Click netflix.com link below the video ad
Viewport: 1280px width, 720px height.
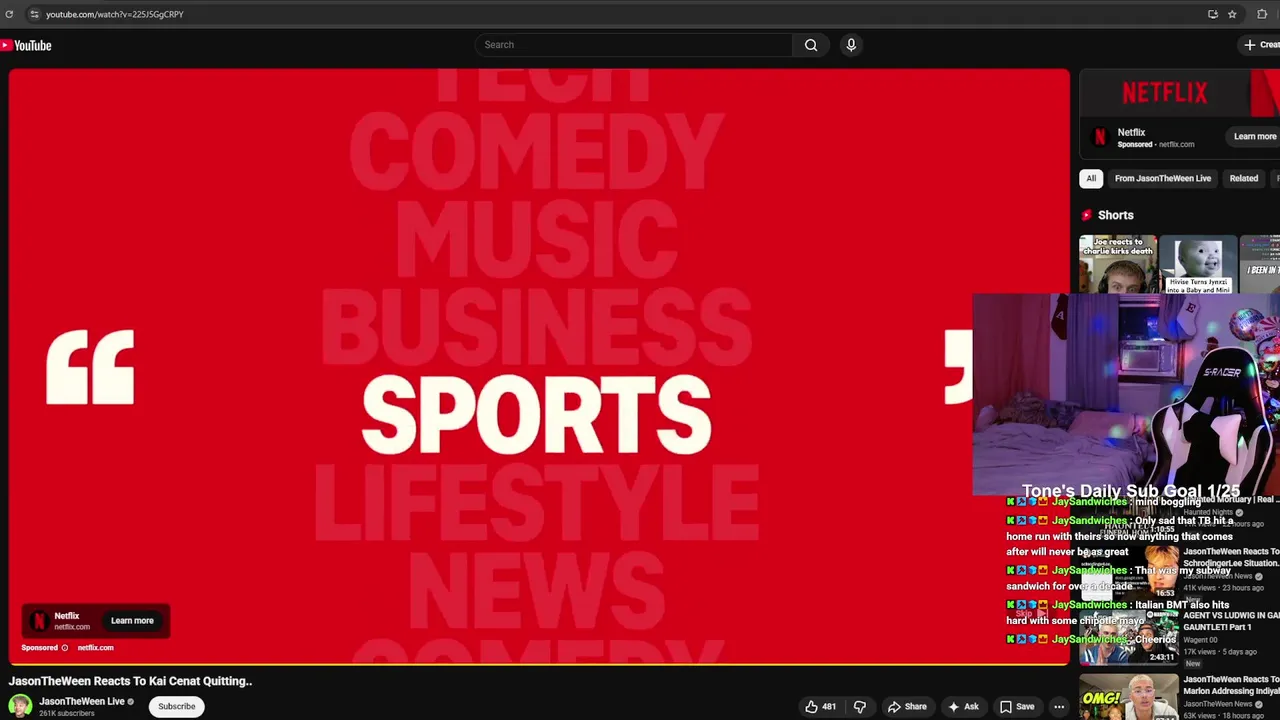pyautogui.click(x=96, y=648)
